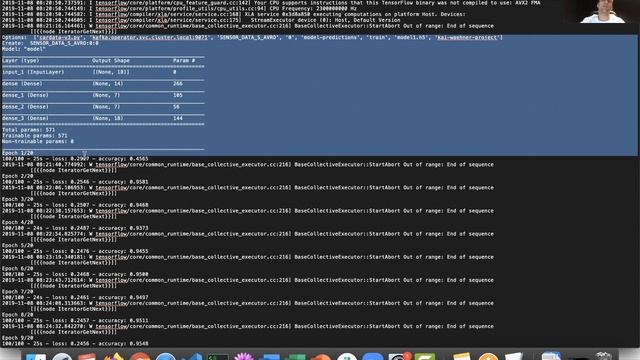
Task: Click output shape in the dense_3 row
Action: tap(108, 118)
